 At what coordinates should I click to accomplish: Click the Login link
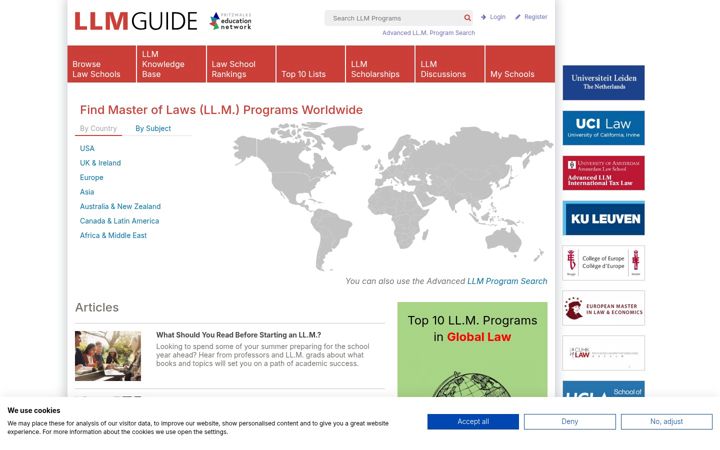(497, 17)
